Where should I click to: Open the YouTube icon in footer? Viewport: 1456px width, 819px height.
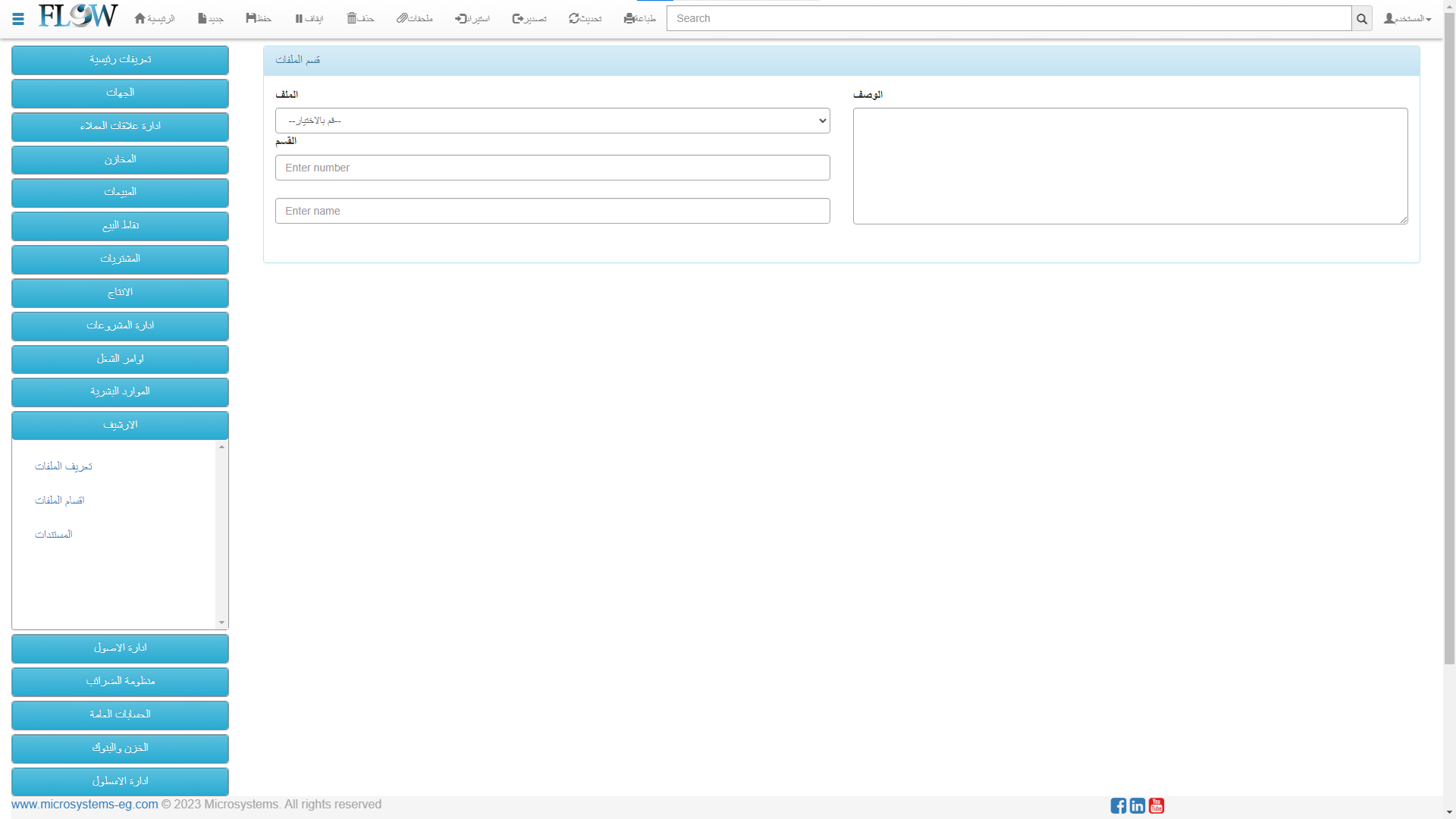coord(1156,805)
